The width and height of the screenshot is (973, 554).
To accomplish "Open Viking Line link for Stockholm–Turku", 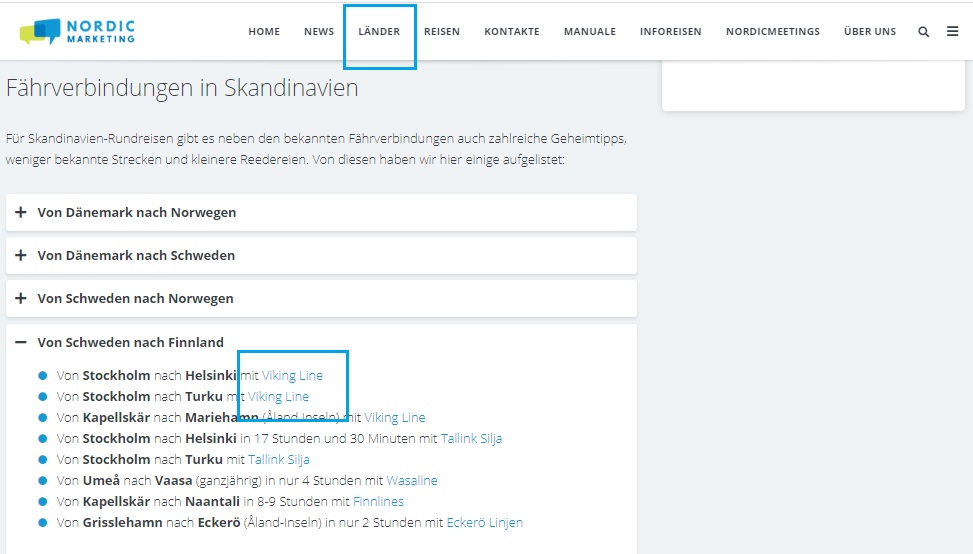I will coord(279,396).
